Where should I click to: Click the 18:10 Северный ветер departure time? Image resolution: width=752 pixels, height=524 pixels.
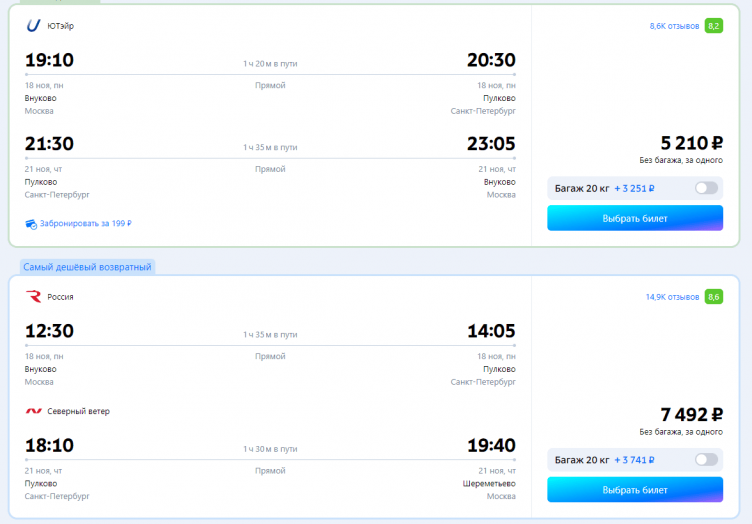49,445
